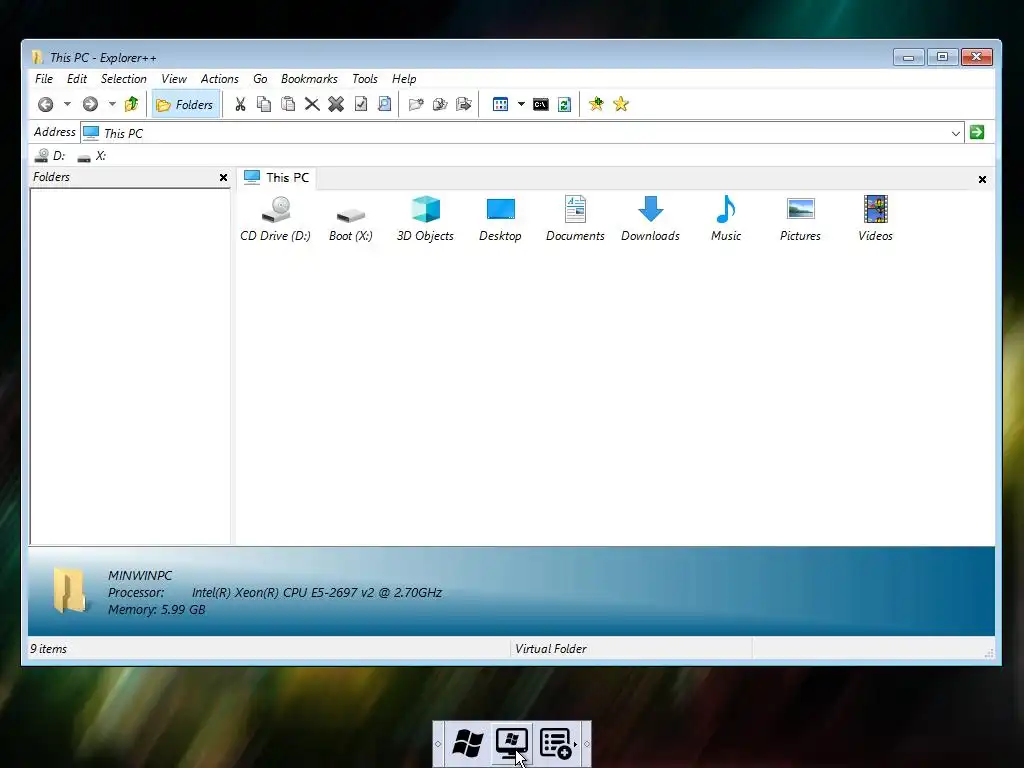Click the Copy To folder icon
The image size is (1024, 768).
[x=440, y=104]
